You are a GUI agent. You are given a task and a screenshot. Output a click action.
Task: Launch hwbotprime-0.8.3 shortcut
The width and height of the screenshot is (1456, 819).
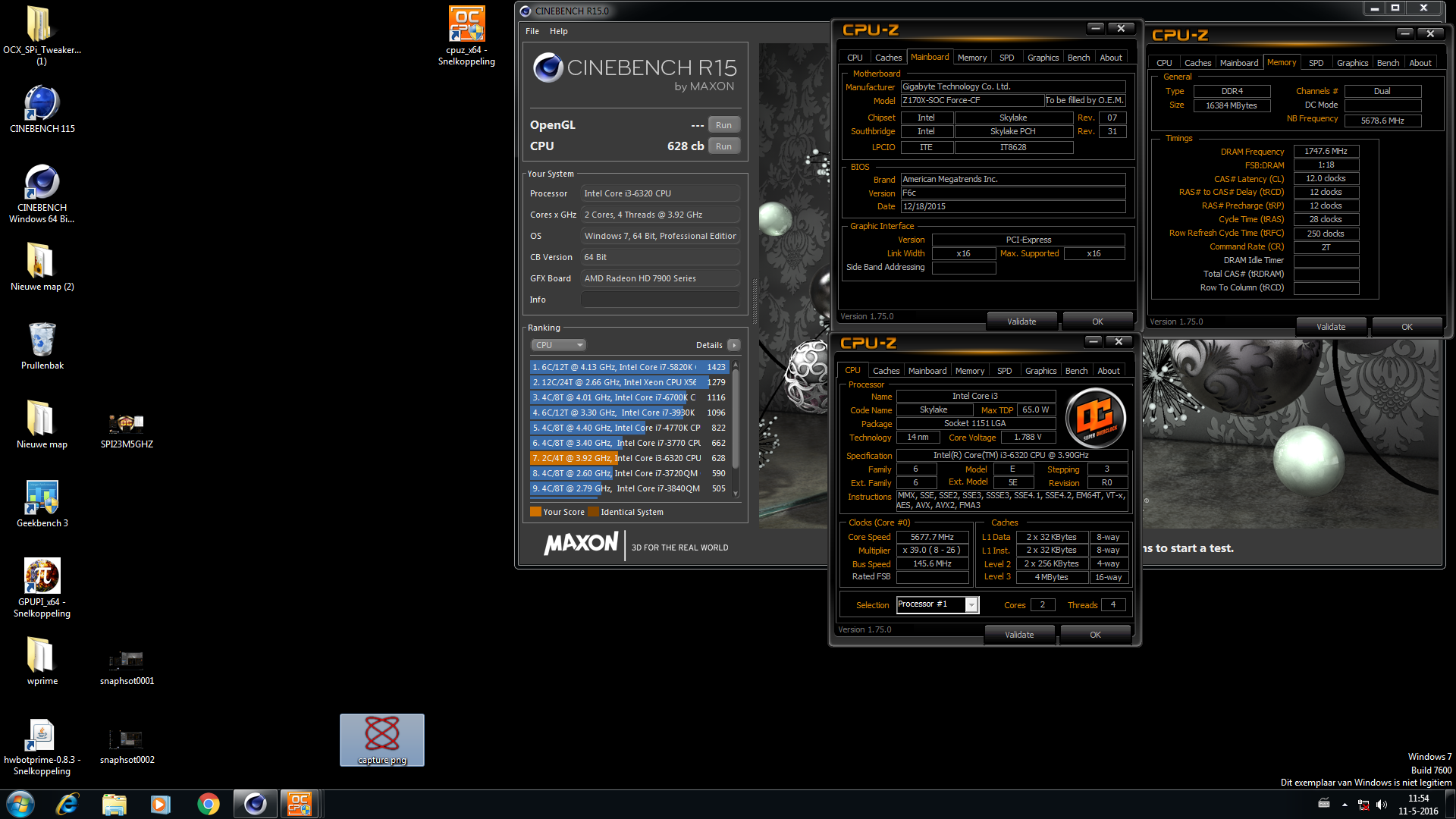click(x=42, y=746)
